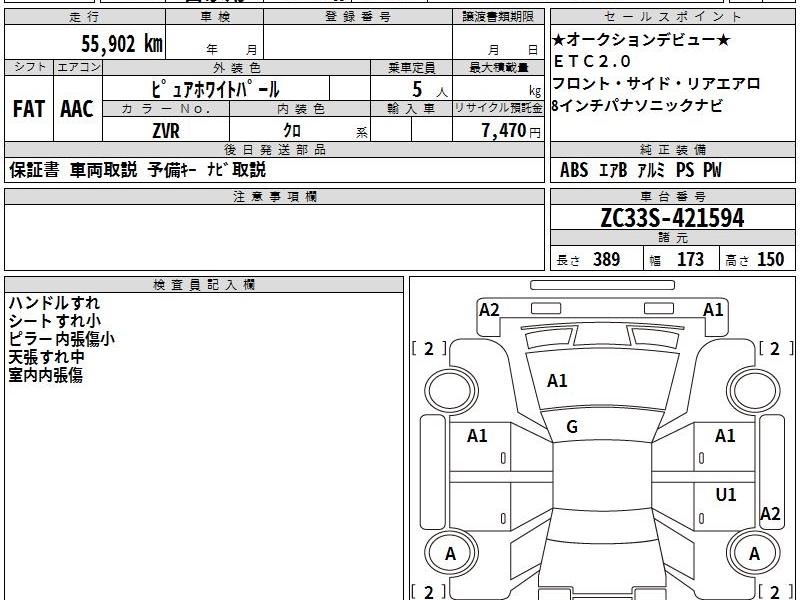Click the 内装色 header
The image size is (800, 600).
click(x=300, y=109)
